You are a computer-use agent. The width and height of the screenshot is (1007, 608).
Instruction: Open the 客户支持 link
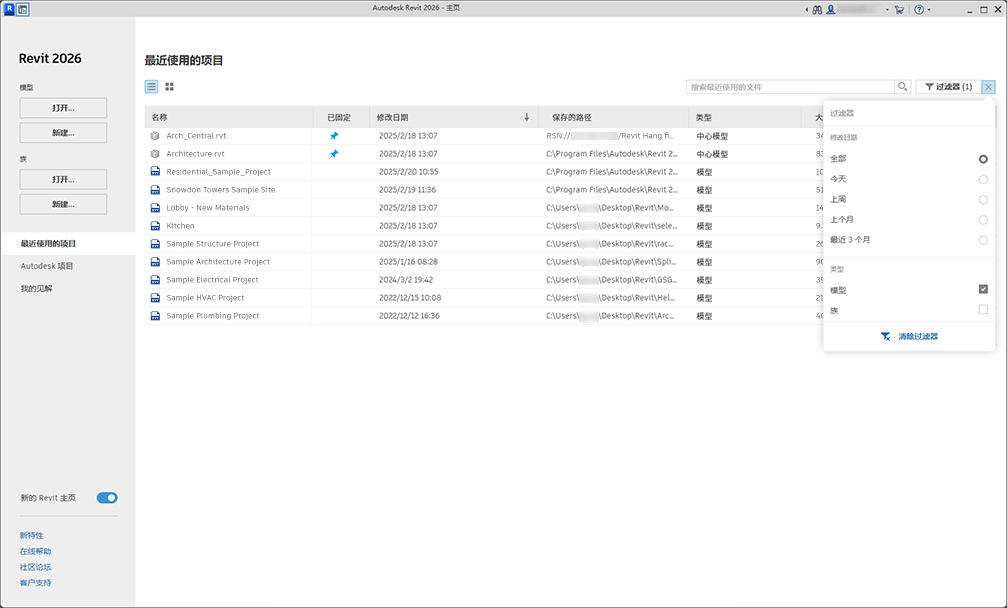pos(35,583)
